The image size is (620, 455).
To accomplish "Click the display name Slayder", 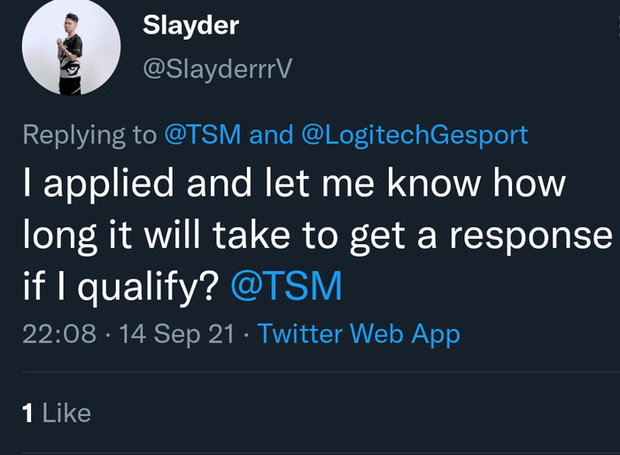I will click(191, 26).
